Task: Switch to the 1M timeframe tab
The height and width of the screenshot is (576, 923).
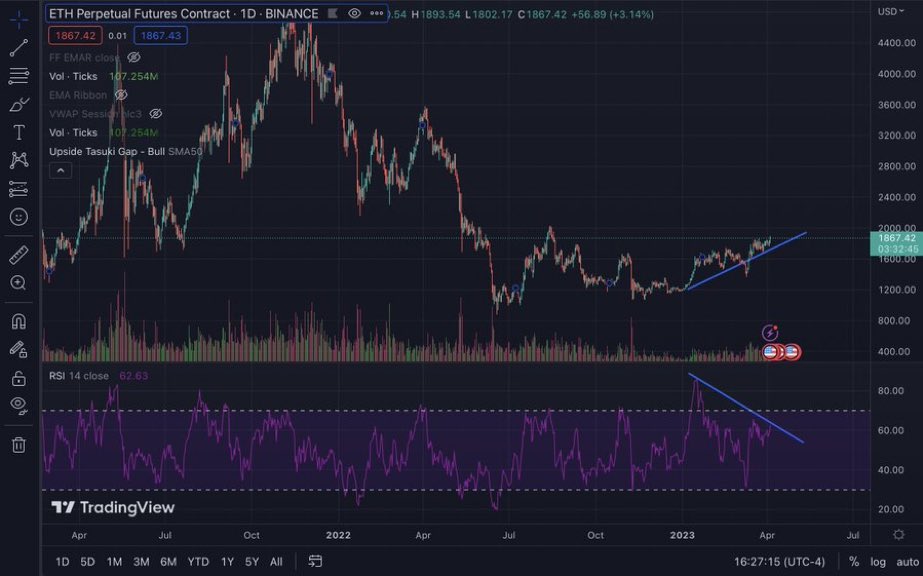Action: (x=114, y=563)
